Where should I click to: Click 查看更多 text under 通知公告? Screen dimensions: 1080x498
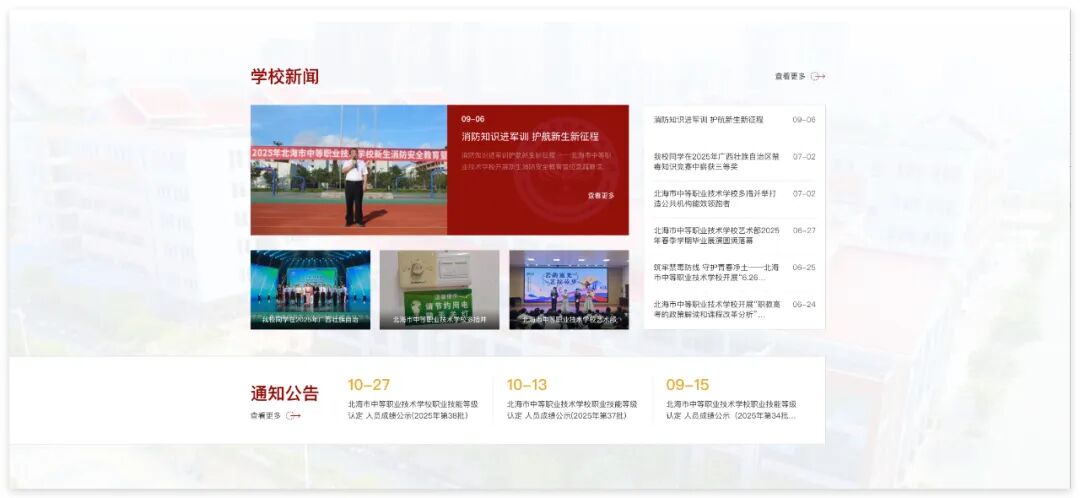265,416
